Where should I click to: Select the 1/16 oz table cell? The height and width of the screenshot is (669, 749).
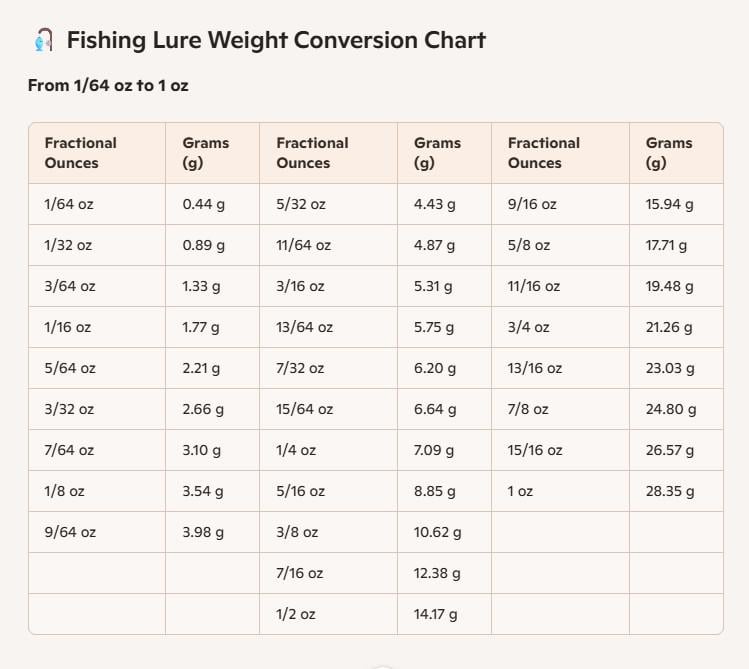click(69, 327)
